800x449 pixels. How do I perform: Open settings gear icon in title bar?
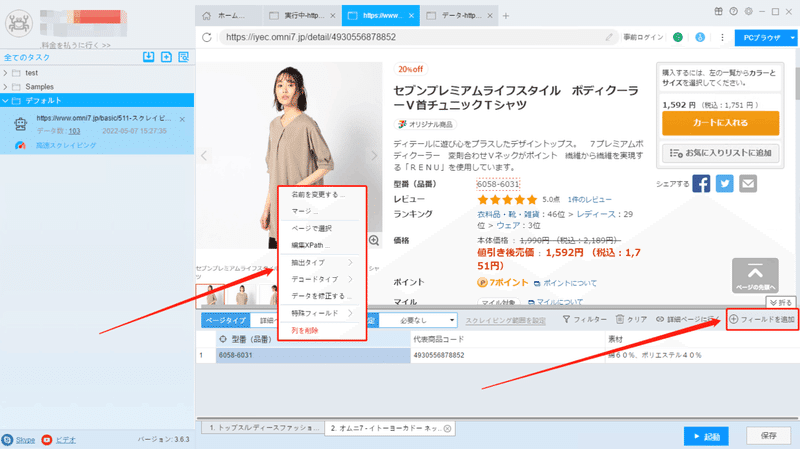coord(748,11)
